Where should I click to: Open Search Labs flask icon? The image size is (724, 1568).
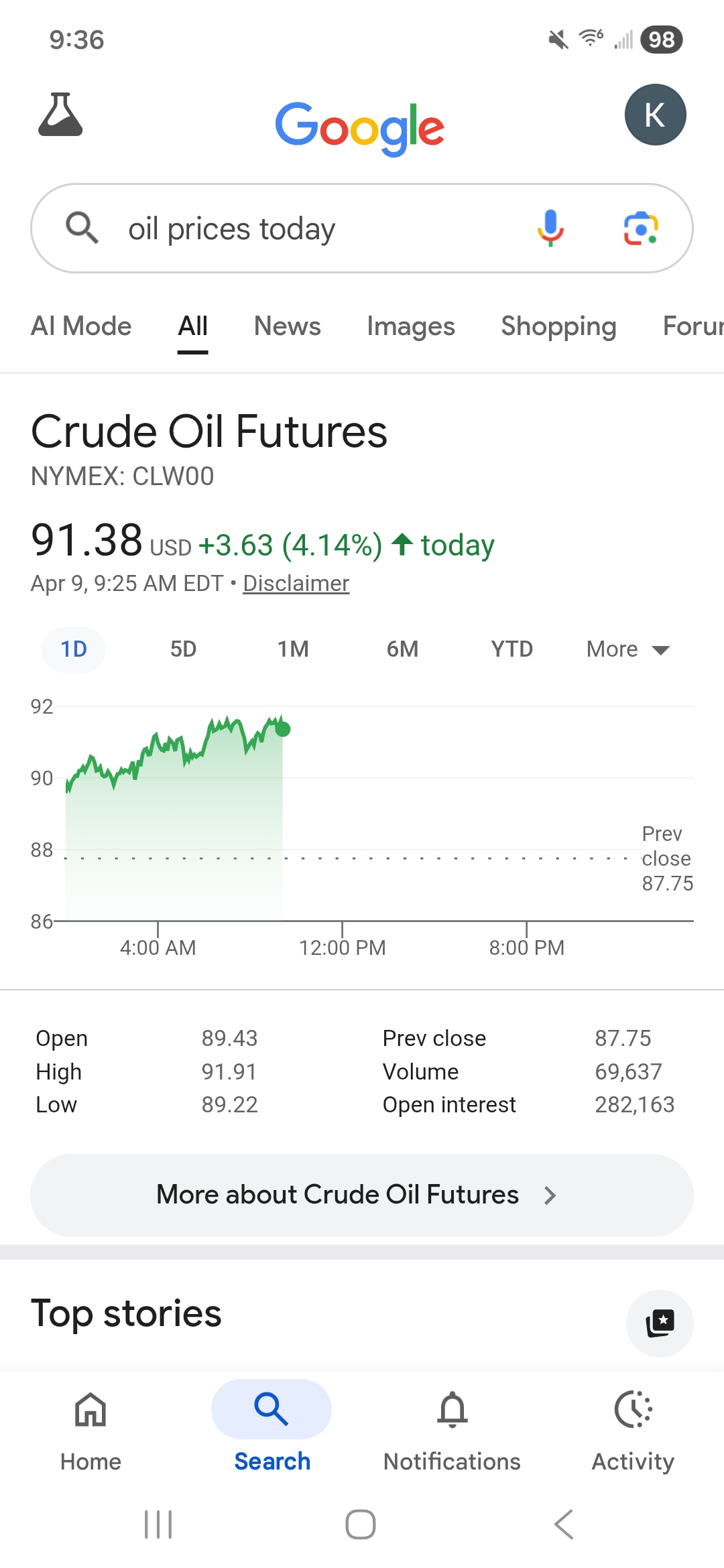pyautogui.click(x=60, y=115)
